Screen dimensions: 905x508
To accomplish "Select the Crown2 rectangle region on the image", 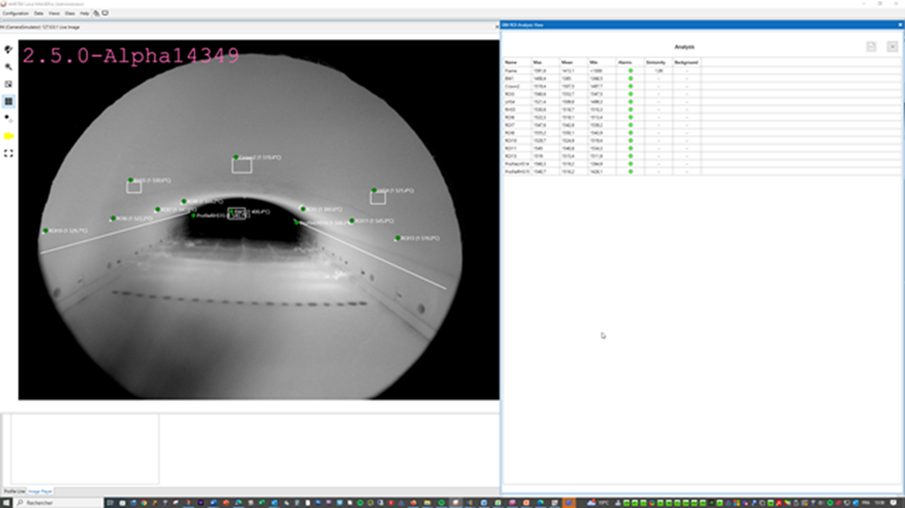I will tap(242, 166).
